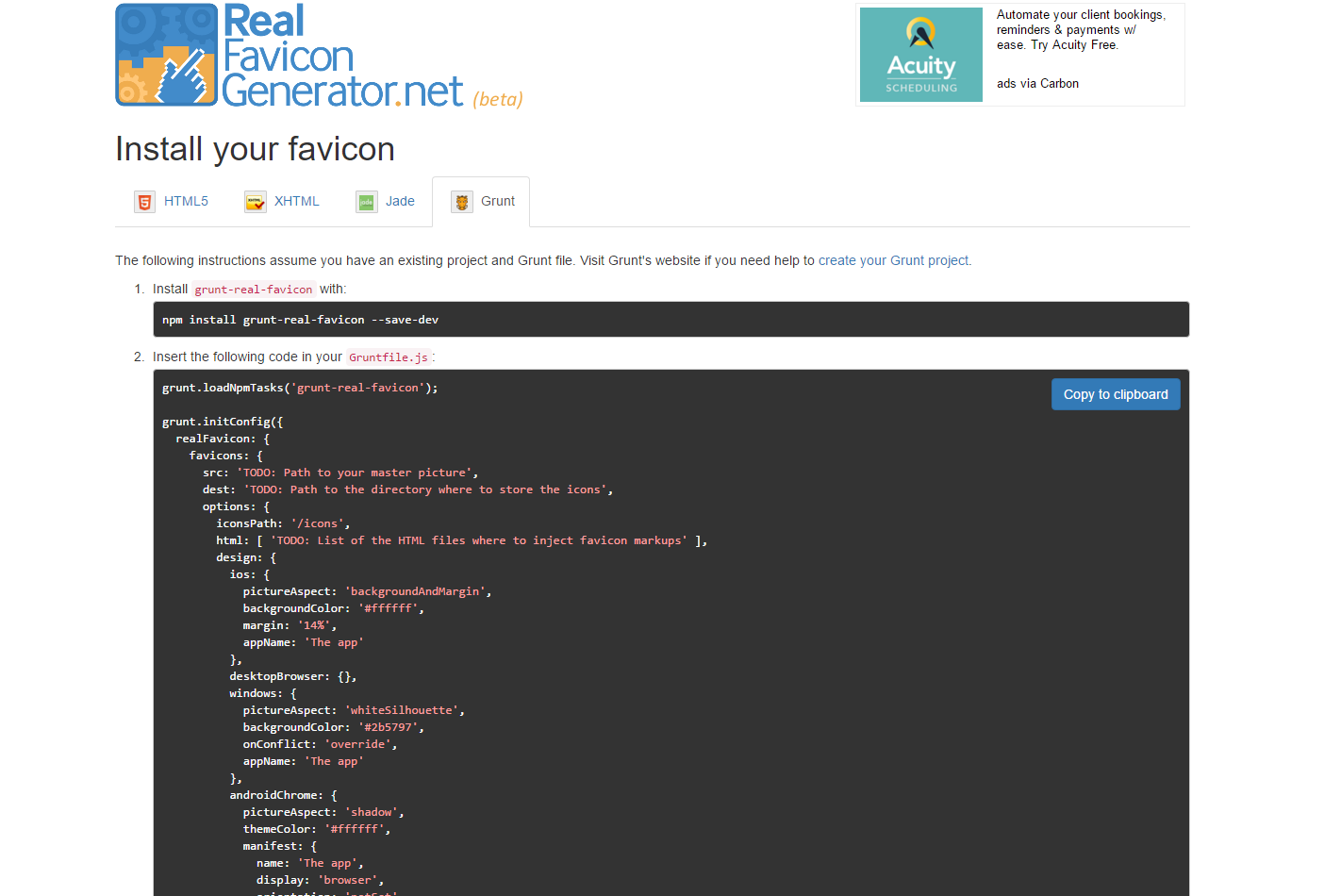Switch to the Jade tab
Viewport: 1341px width, 896px height.
coord(385,202)
